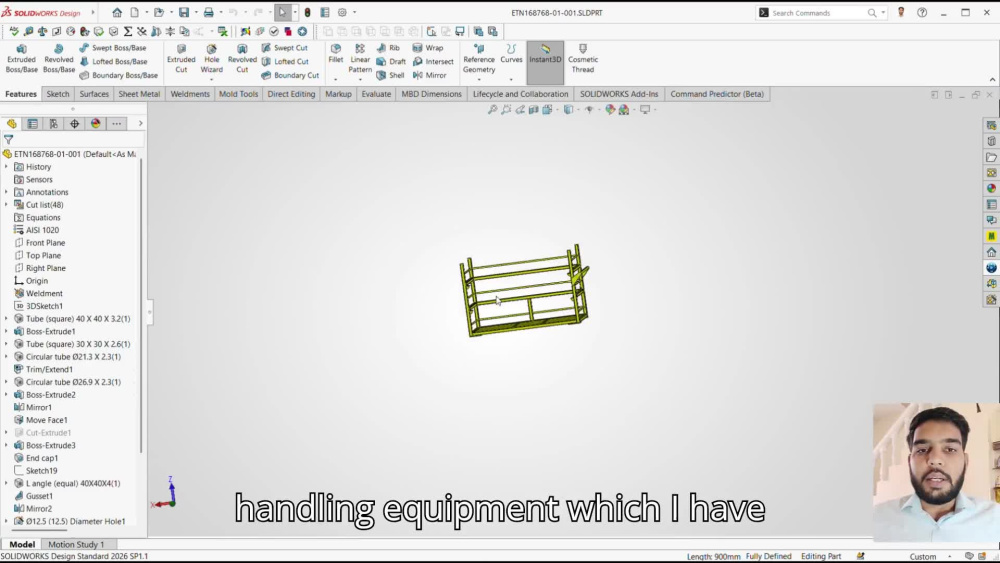Select the Front Plane in tree
This screenshot has width=1000, height=563.
pyautogui.click(x=40, y=243)
